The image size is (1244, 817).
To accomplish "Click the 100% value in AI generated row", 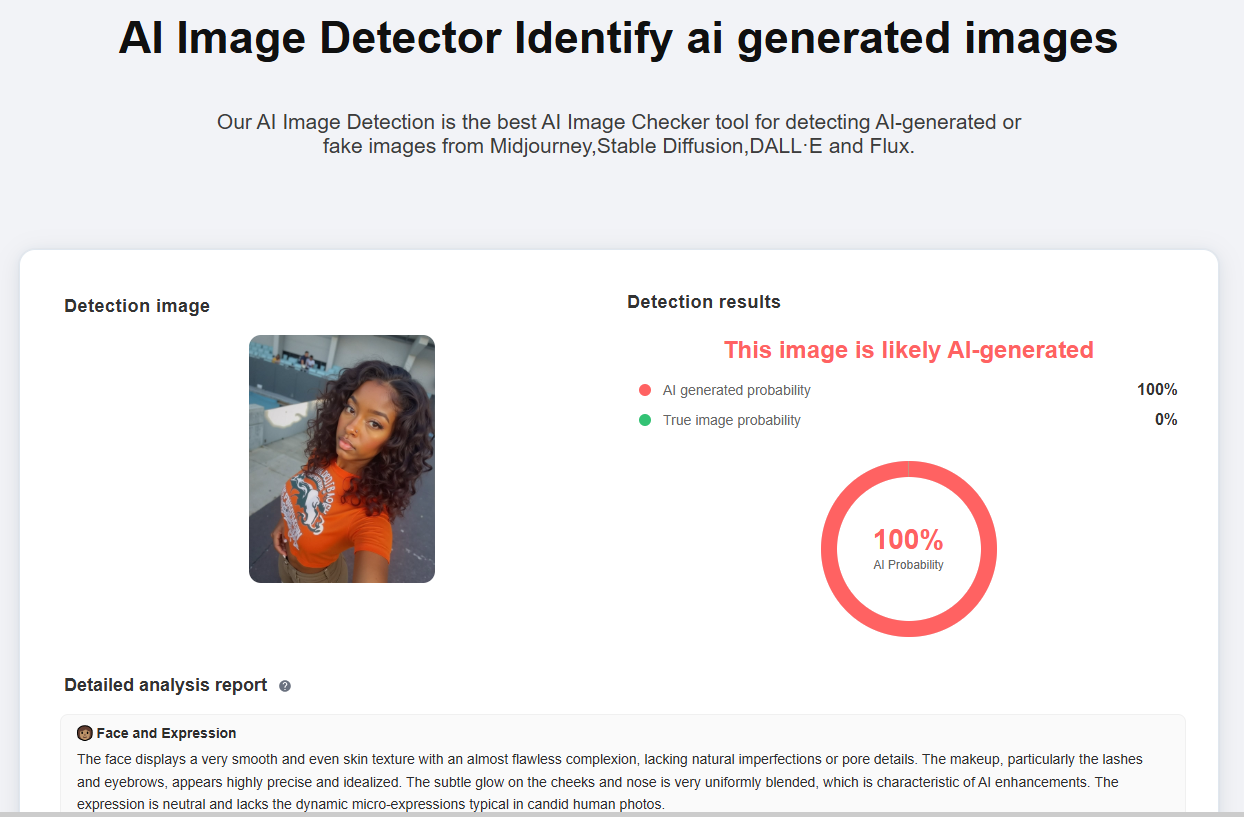I will pos(1157,390).
